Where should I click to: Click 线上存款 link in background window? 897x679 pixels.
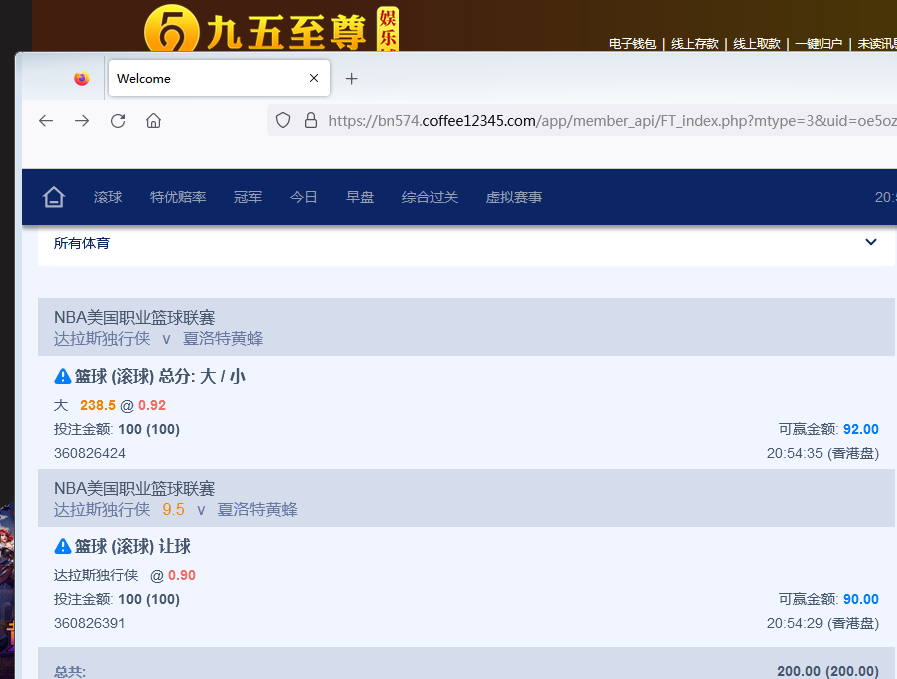click(694, 44)
